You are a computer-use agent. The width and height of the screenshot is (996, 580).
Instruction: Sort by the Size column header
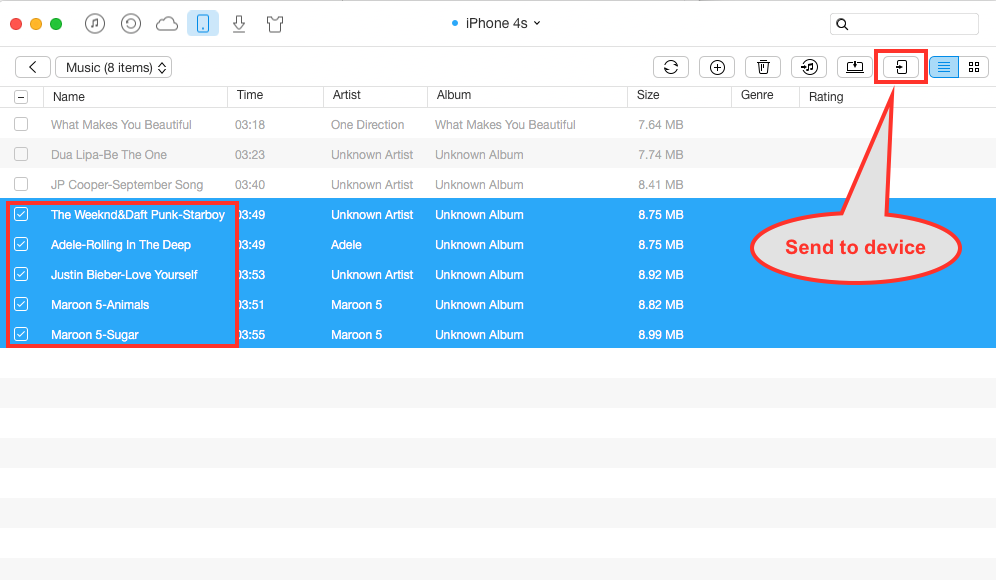pyautogui.click(x=648, y=95)
